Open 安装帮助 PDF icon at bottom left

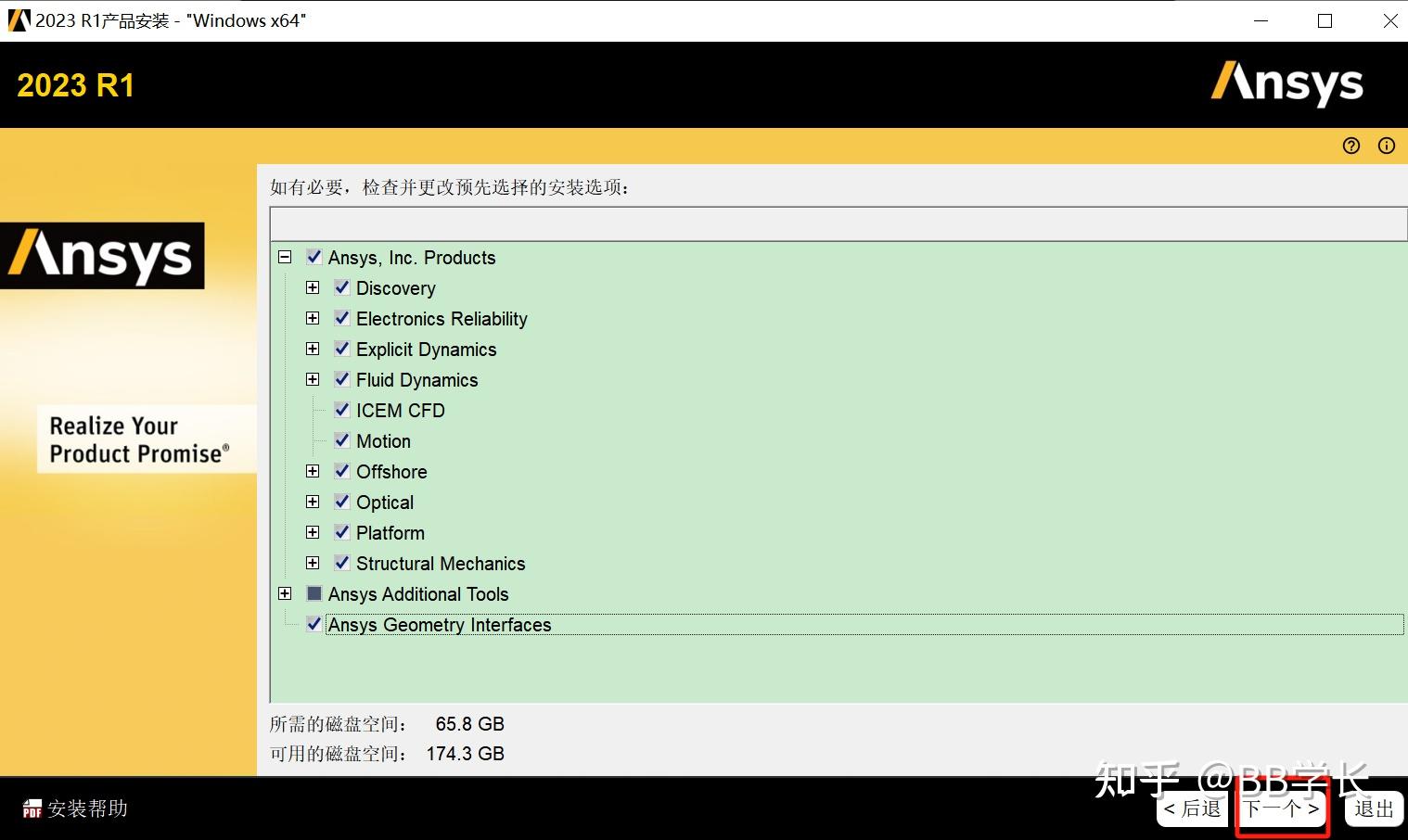tap(31, 808)
